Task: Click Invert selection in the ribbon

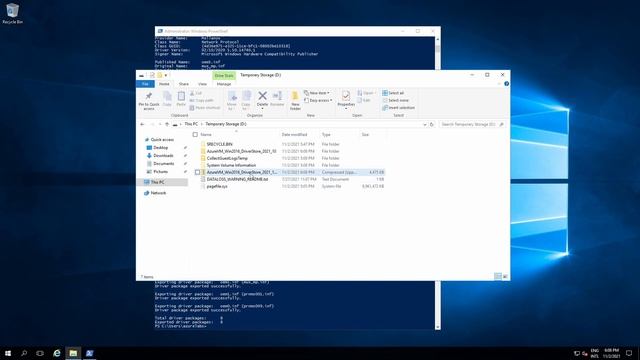Action: [398, 108]
